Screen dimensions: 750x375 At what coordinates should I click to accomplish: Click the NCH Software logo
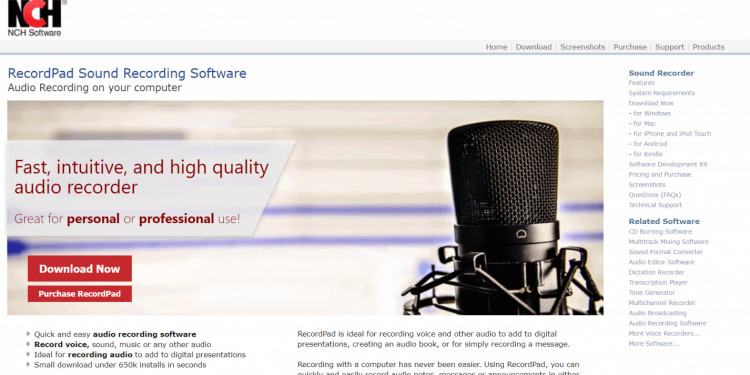pos(34,18)
